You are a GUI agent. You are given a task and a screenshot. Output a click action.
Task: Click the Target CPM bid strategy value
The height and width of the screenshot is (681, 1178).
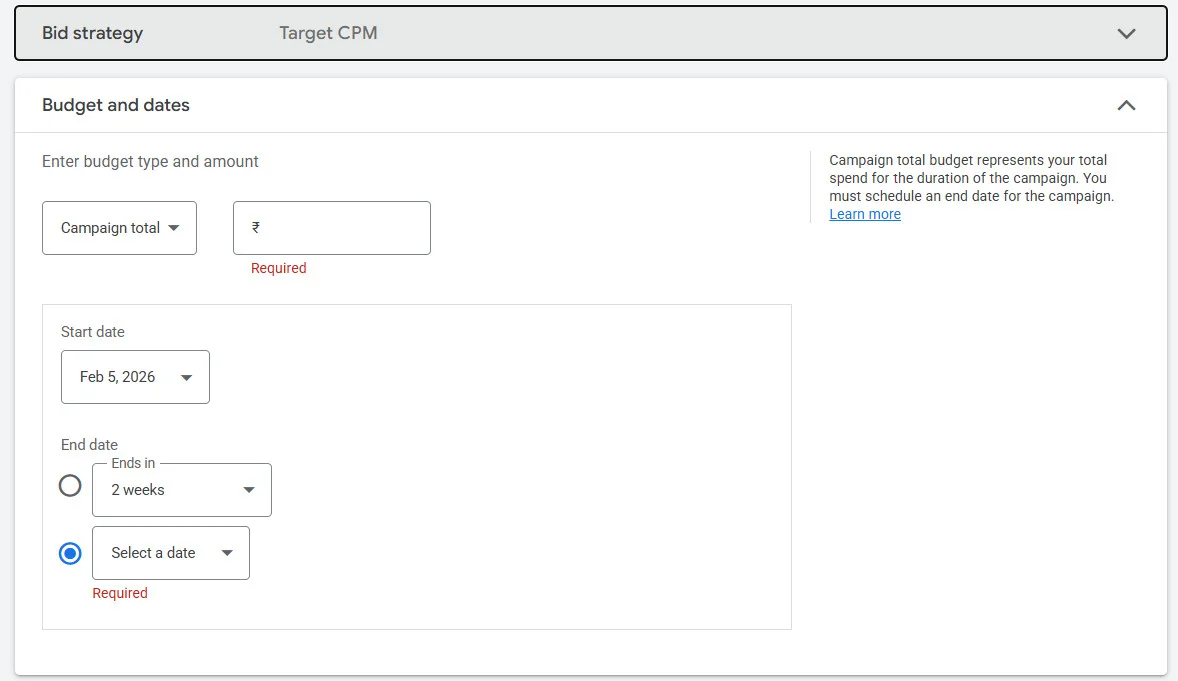(328, 33)
